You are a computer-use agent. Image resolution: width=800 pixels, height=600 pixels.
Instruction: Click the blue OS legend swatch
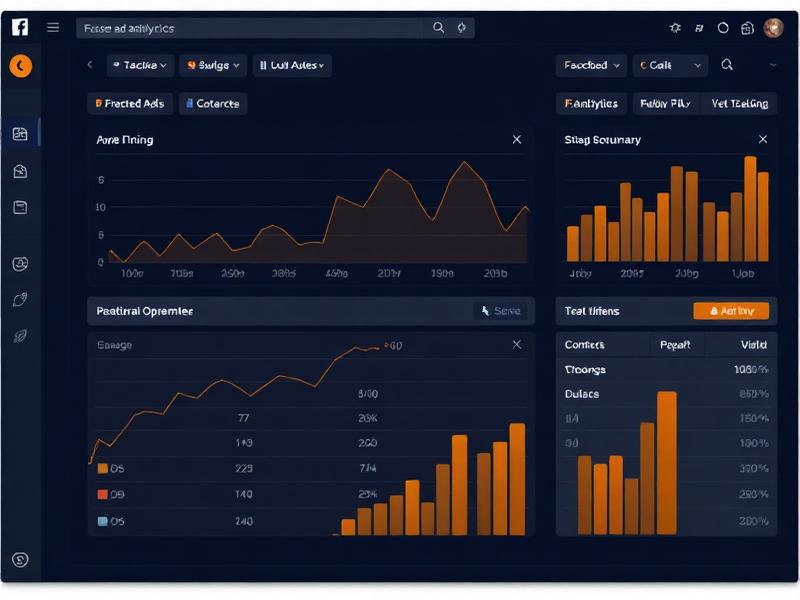pyautogui.click(x=103, y=521)
